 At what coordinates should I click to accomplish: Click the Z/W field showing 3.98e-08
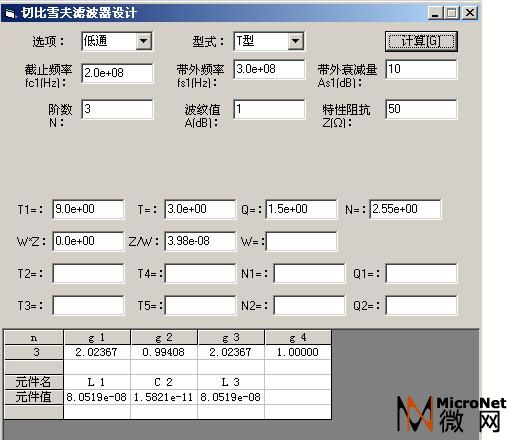click(200, 241)
